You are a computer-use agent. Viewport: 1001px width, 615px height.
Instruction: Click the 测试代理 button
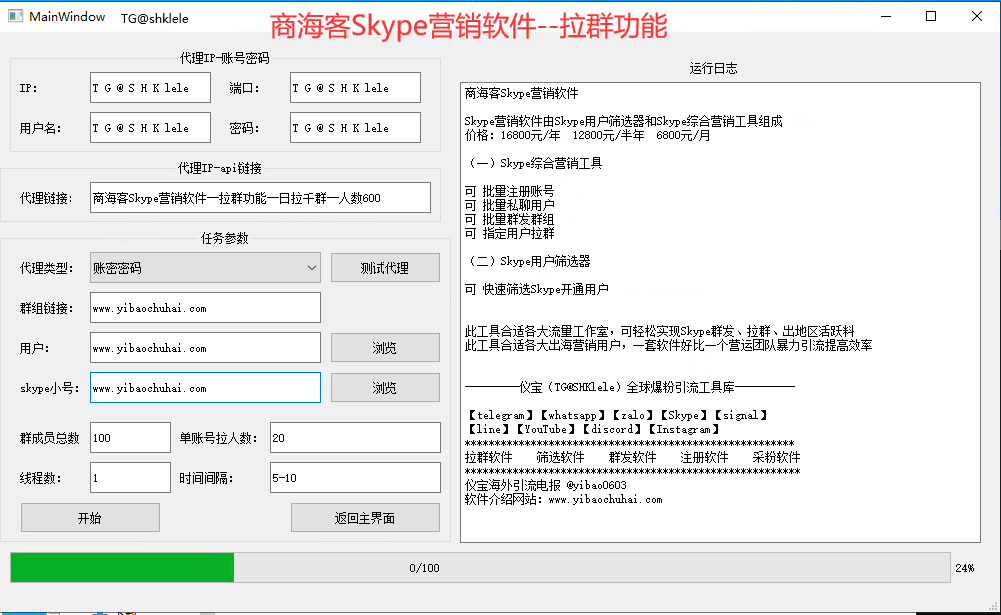[x=385, y=268]
